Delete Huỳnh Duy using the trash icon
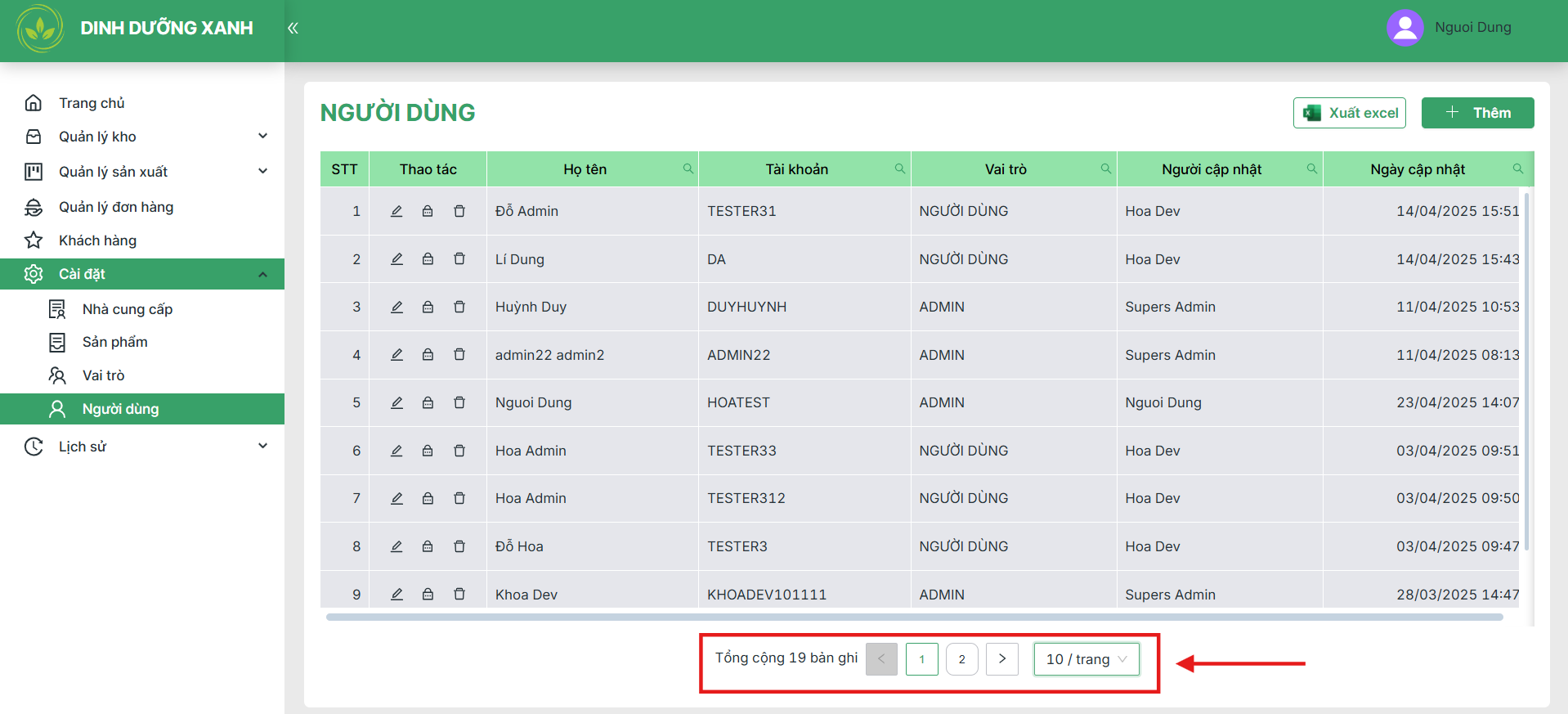 tap(459, 307)
